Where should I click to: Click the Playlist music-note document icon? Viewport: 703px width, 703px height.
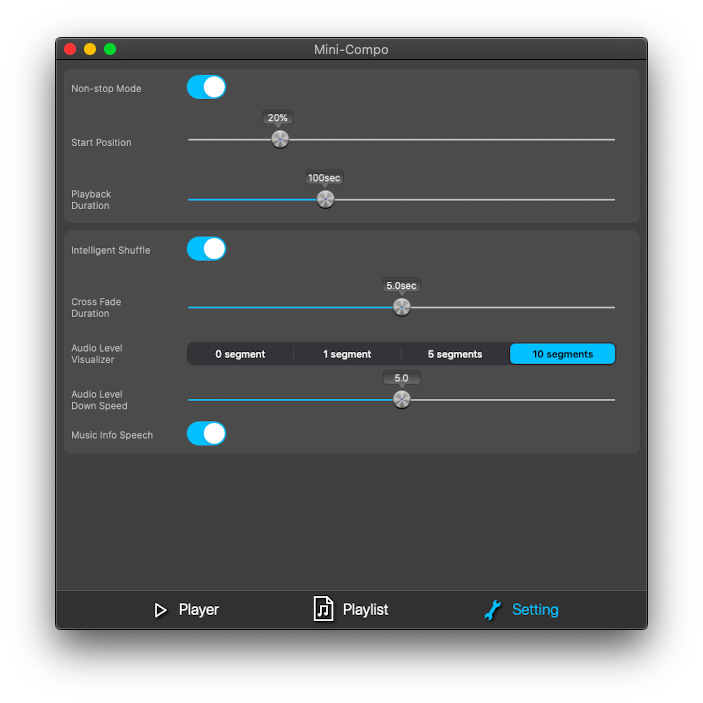point(323,609)
